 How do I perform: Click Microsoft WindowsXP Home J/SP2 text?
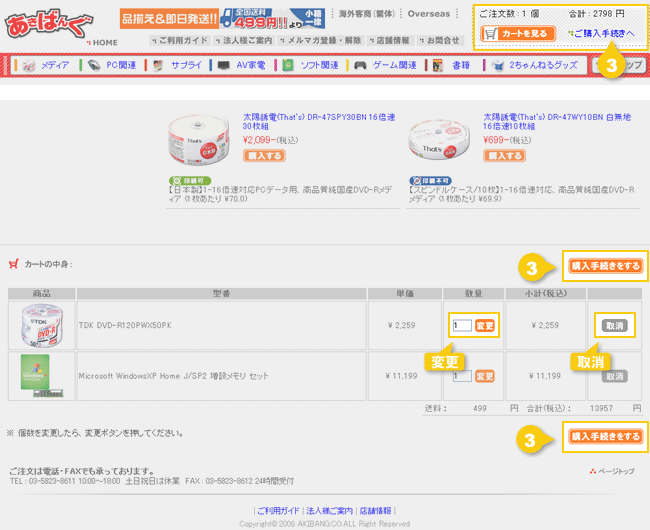tap(174, 376)
